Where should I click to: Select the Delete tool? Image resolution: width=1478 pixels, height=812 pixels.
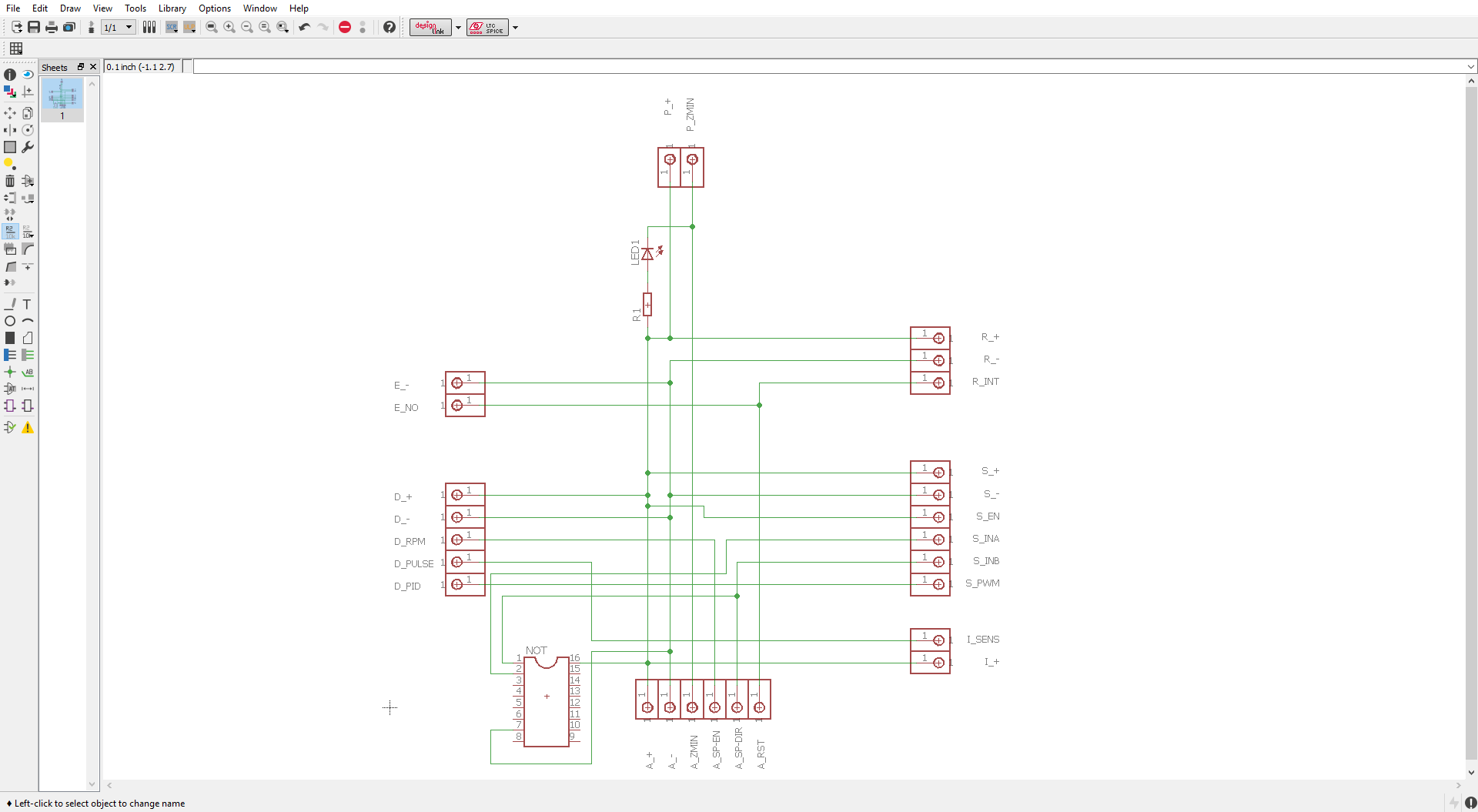point(10,181)
